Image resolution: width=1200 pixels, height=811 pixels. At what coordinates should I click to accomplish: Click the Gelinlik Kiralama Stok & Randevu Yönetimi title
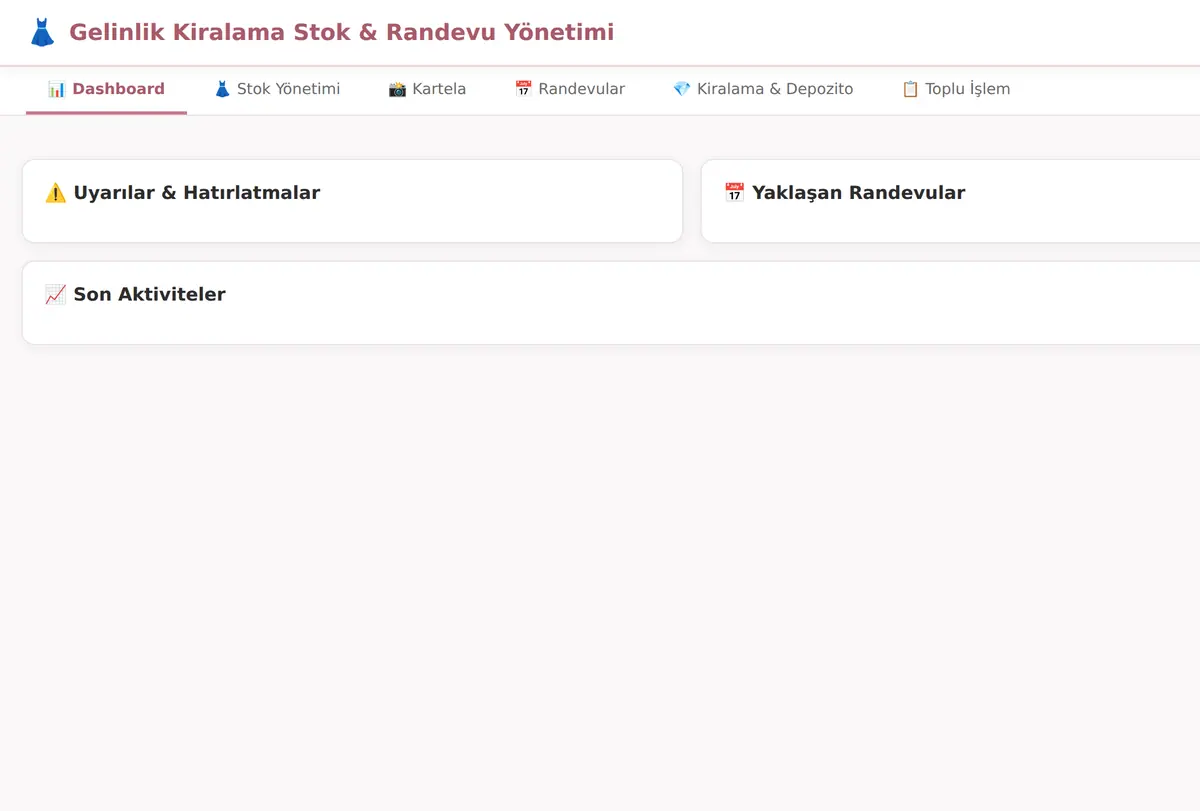[x=341, y=33]
